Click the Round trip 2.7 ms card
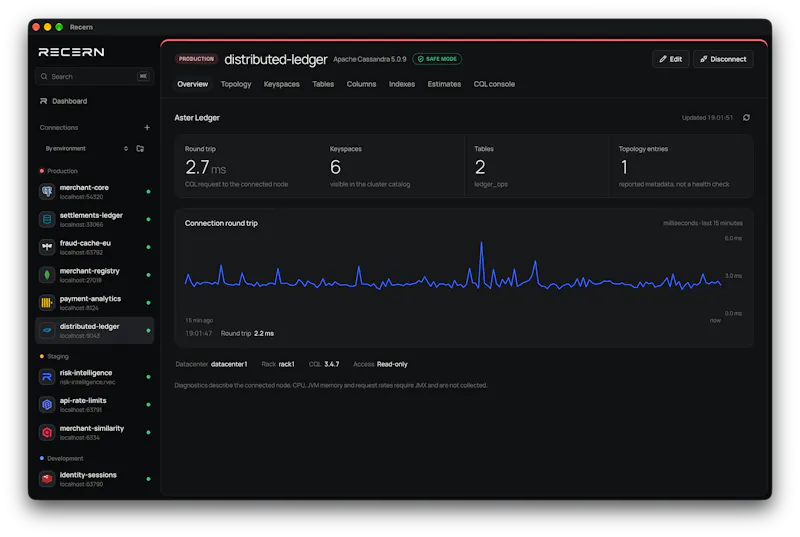 coord(247,166)
